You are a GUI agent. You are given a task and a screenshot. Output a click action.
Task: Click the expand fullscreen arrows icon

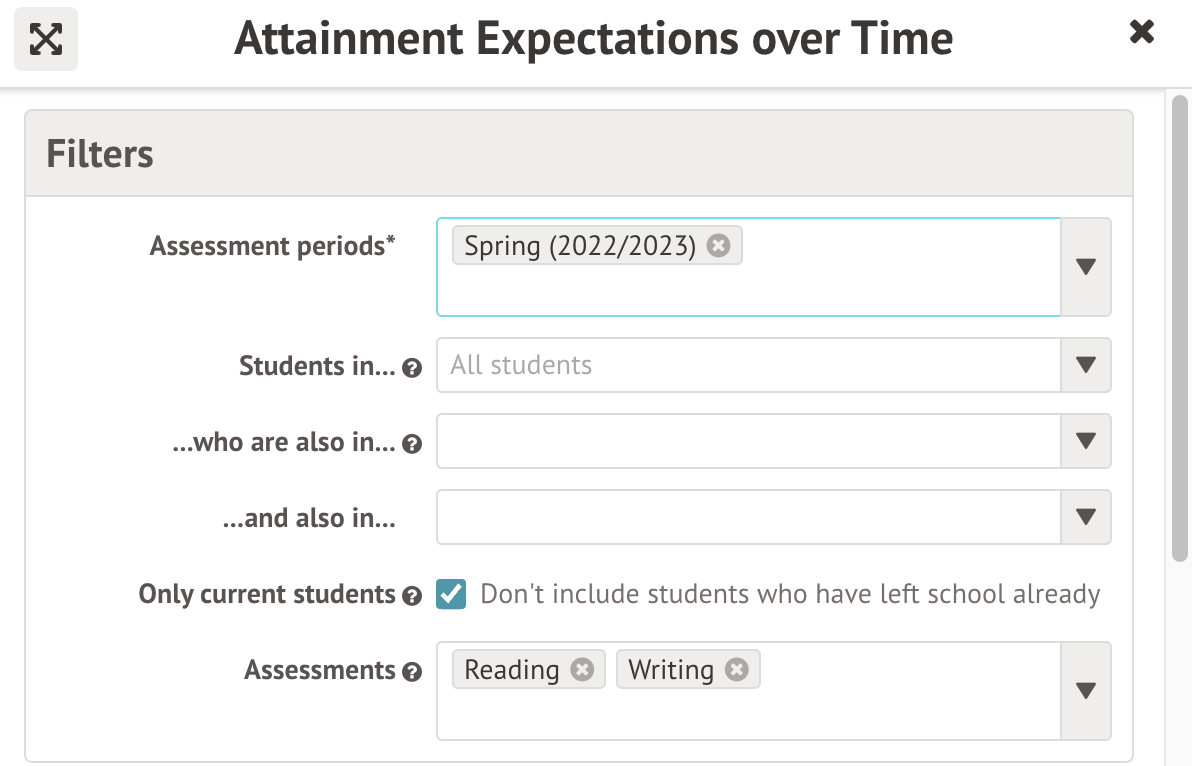tap(46, 39)
